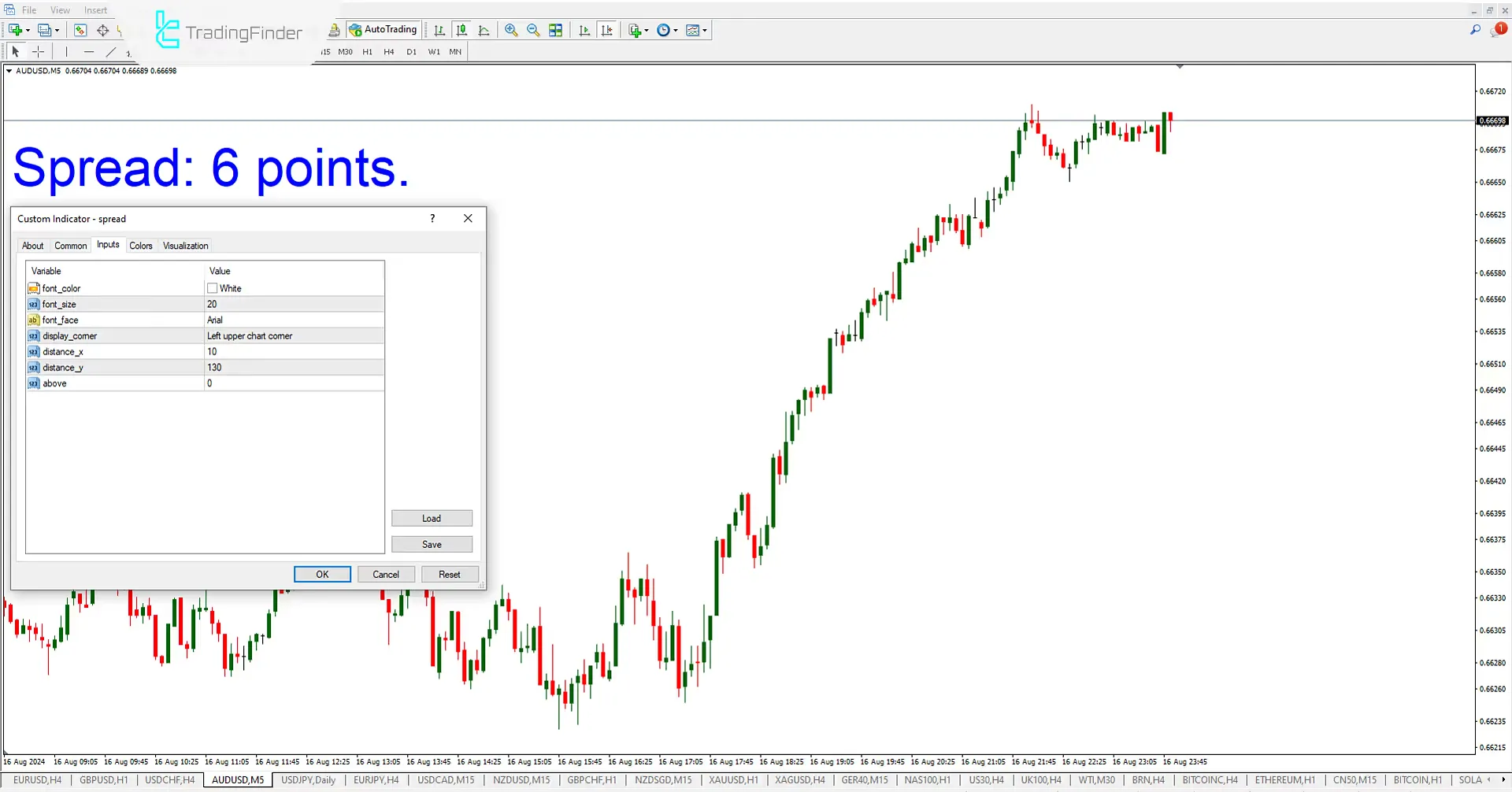Switch chart to line chart icon
The image size is (1512, 792).
[x=484, y=30]
